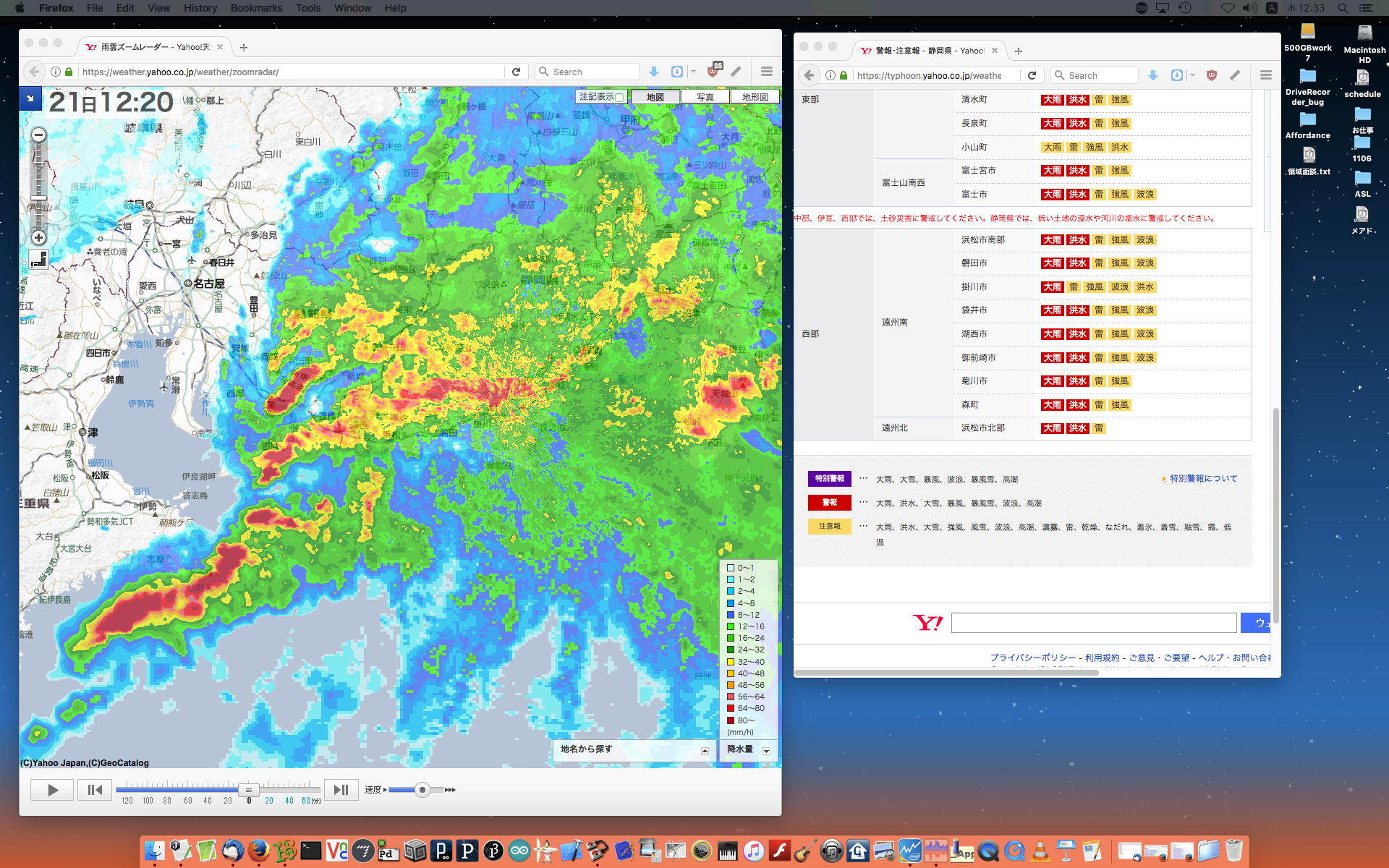Adjust the 速度 playback speed slider
Screen dimensions: 1389x868
[x=422, y=790]
